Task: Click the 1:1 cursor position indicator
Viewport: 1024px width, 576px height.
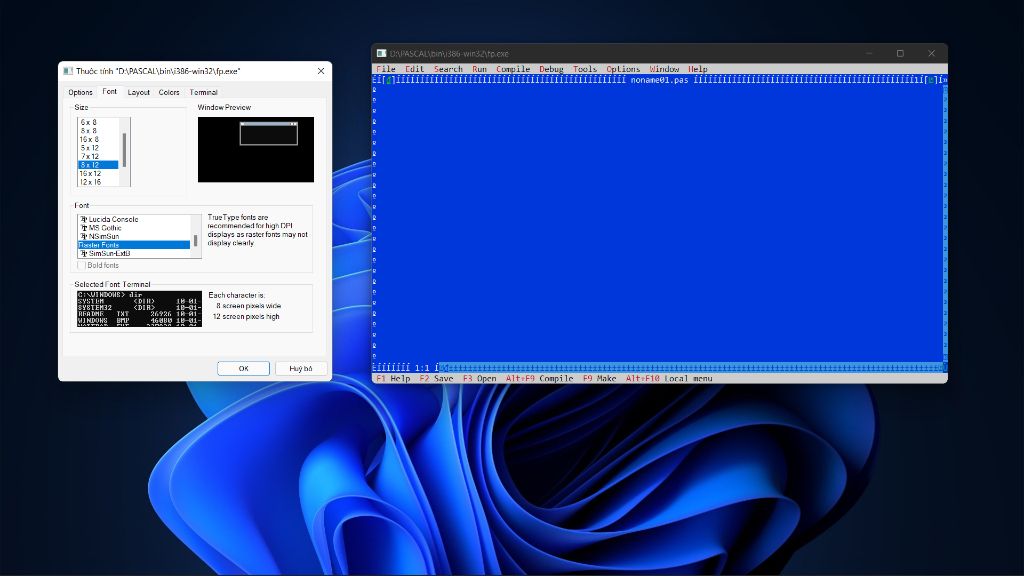Action: point(422,368)
